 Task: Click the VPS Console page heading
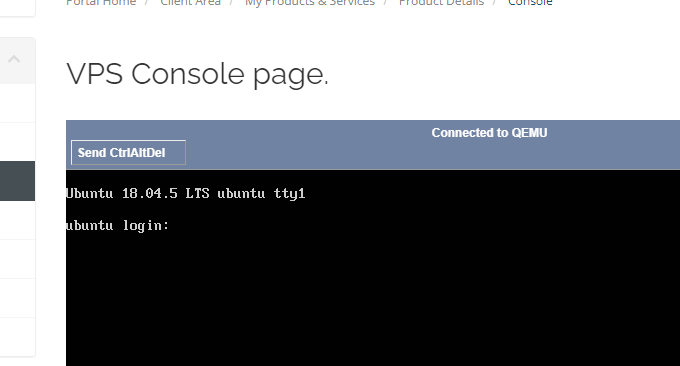(197, 74)
